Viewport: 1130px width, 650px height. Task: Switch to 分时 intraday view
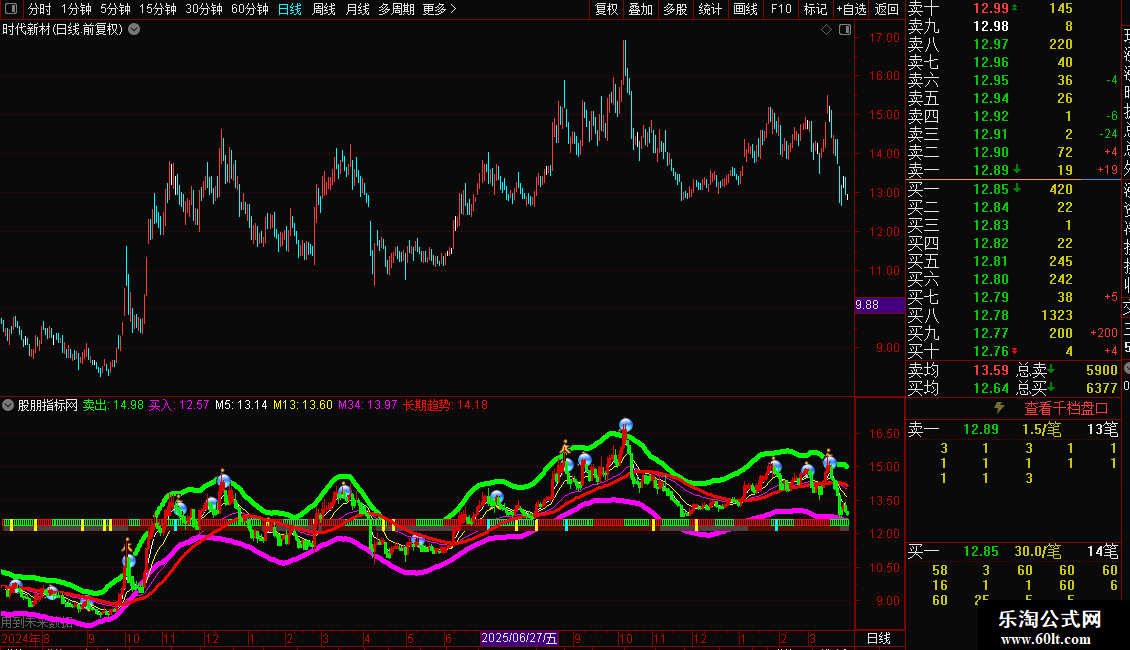40,9
